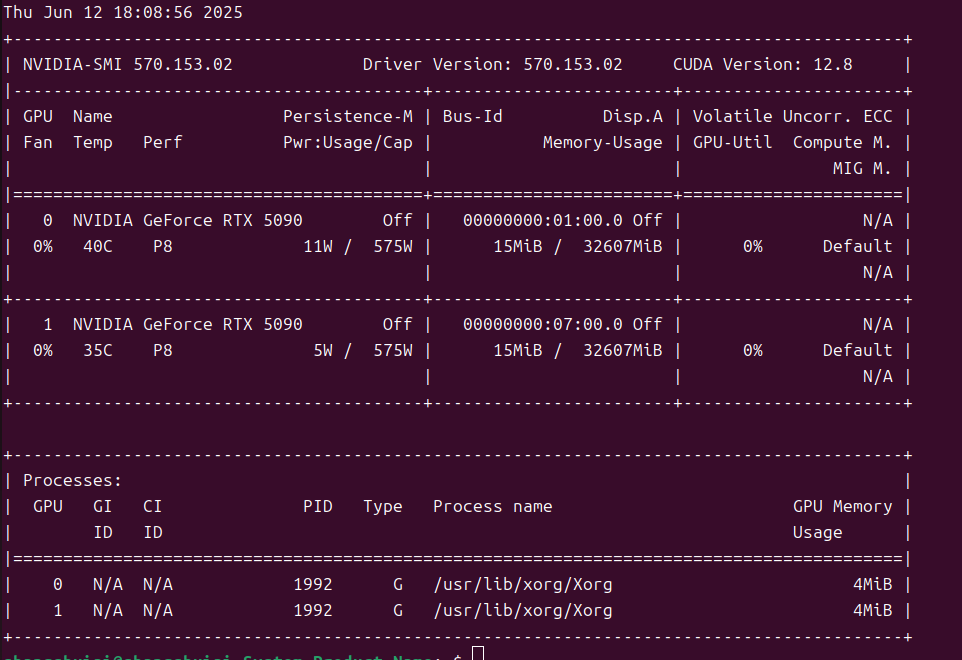Click the 'Pwr:Usage/Cap' header
This screenshot has height=660, width=962.
[x=348, y=142]
